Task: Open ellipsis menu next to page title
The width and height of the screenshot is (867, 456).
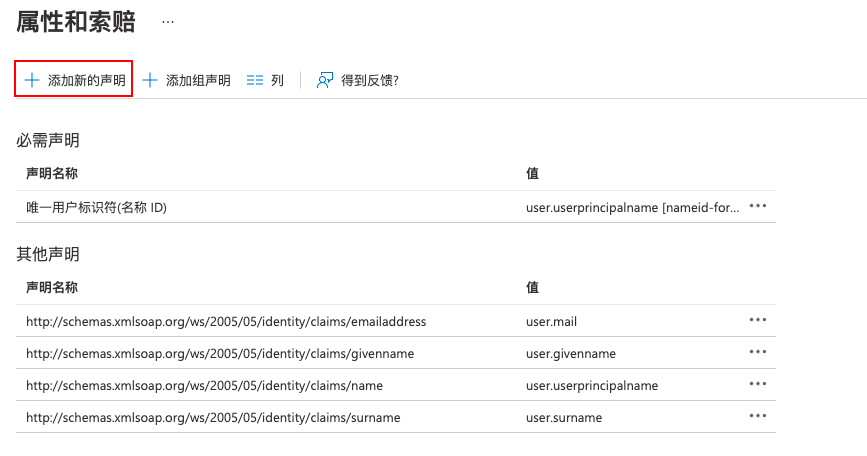Action: click(x=168, y=22)
